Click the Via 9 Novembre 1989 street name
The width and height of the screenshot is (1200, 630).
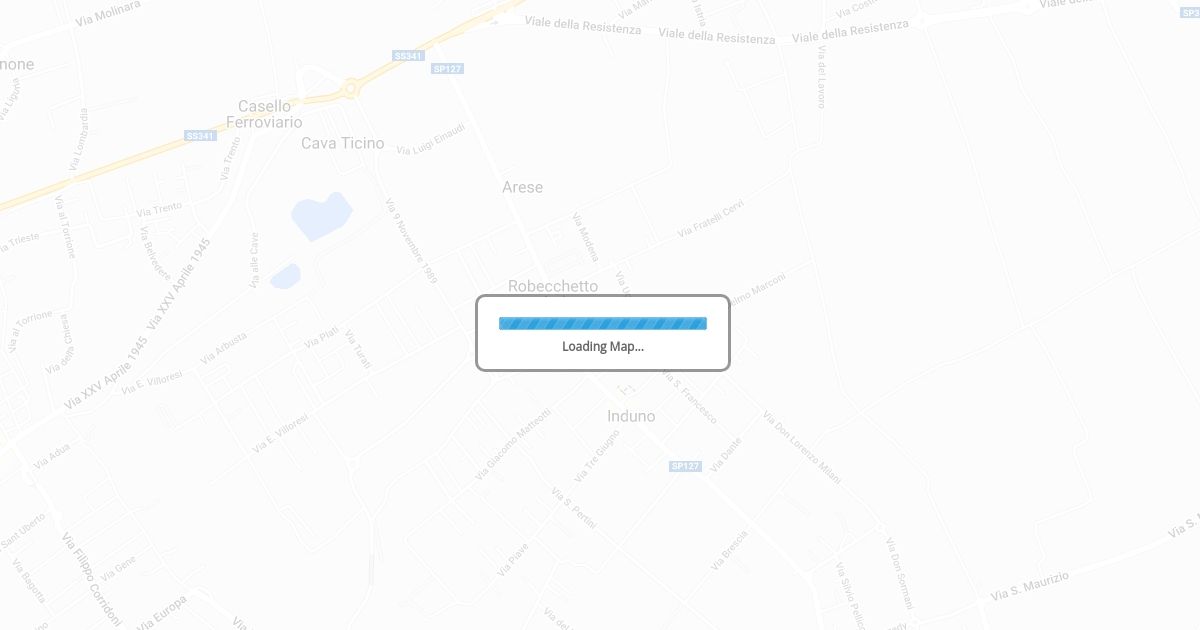coord(412,241)
